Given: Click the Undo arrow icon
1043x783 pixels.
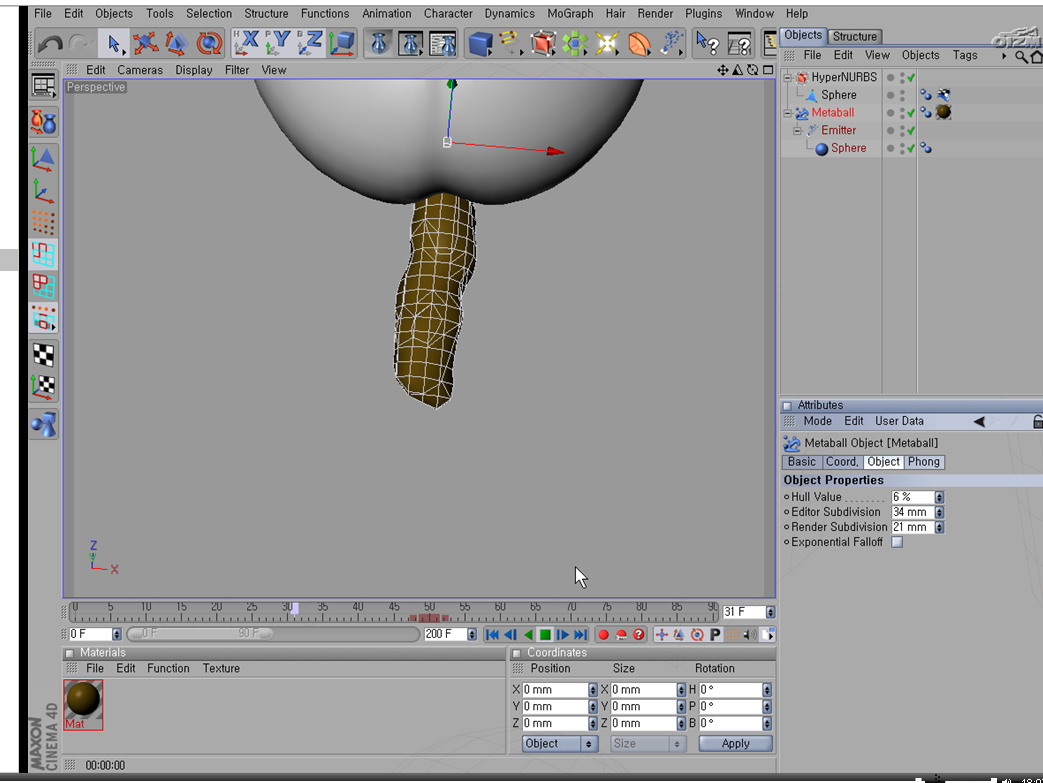Looking at the screenshot, I should click(x=50, y=44).
